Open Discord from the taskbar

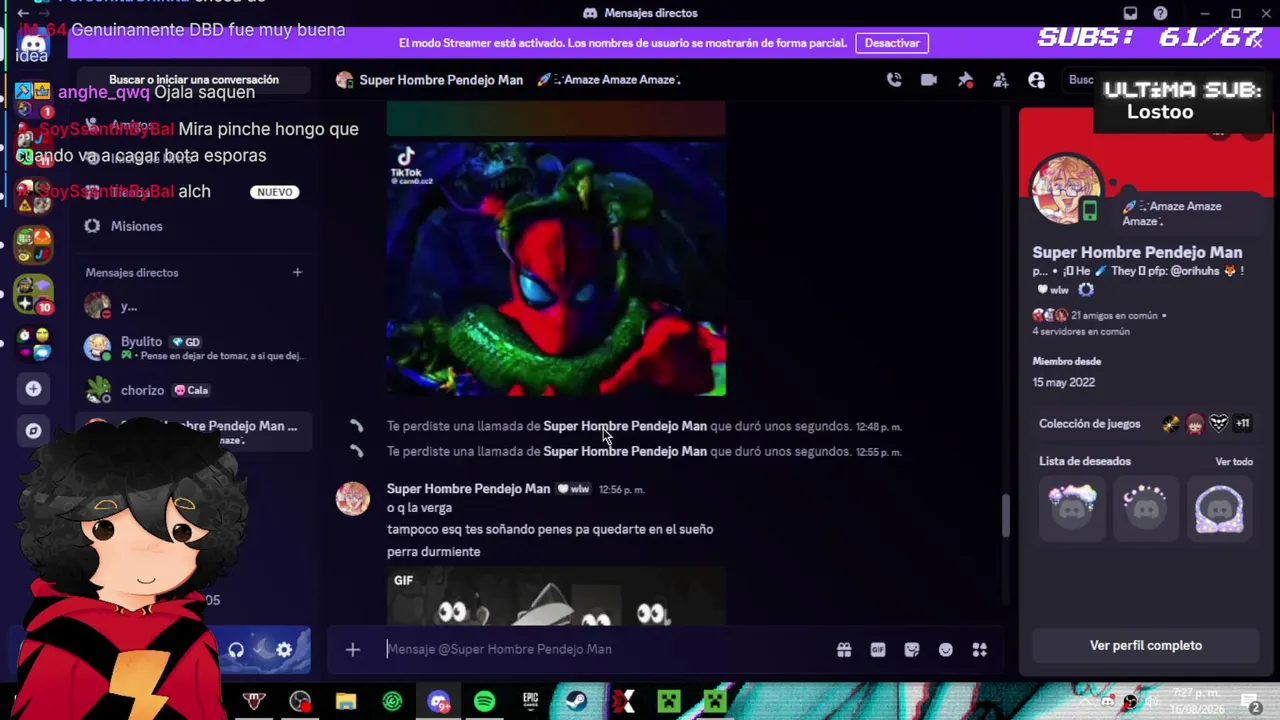click(x=438, y=702)
